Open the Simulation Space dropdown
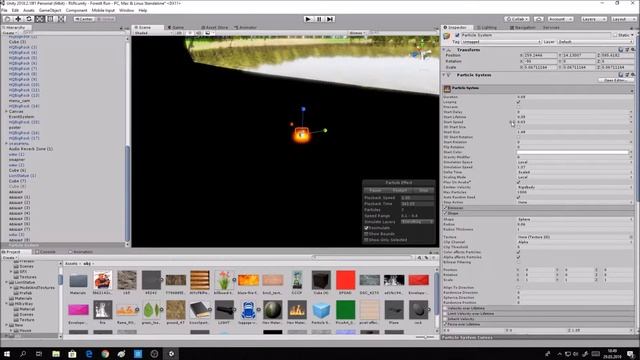This screenshot has width=640, height=360. (x=575, y=162)
